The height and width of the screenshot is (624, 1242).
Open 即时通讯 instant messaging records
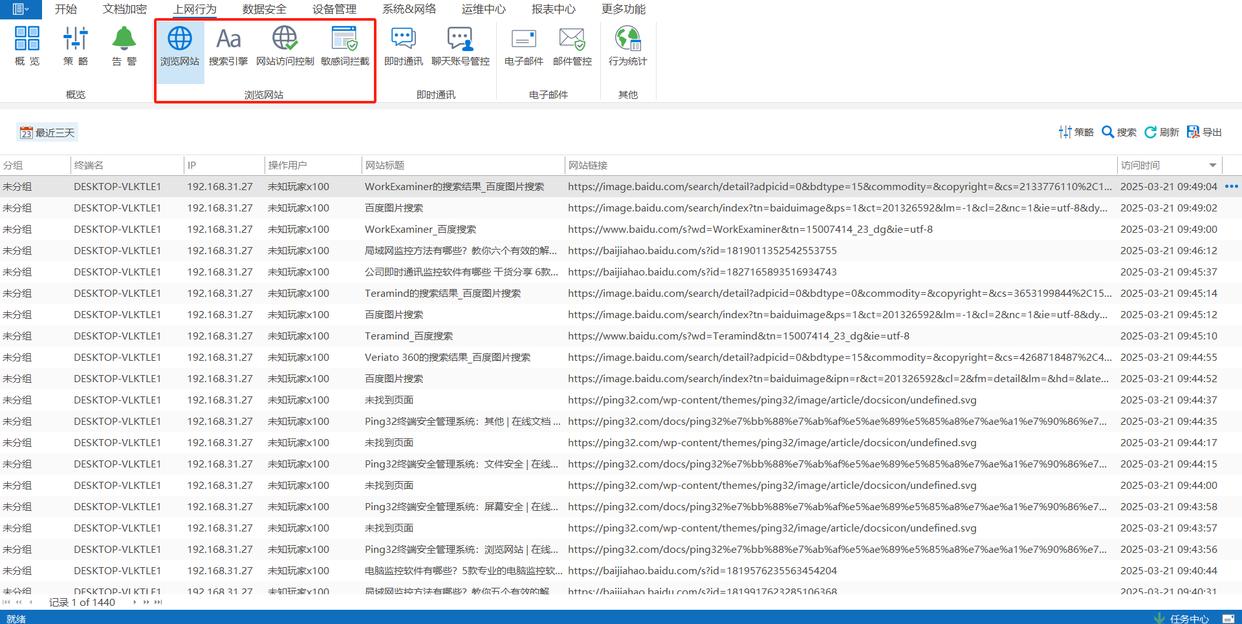pos(403,46)
